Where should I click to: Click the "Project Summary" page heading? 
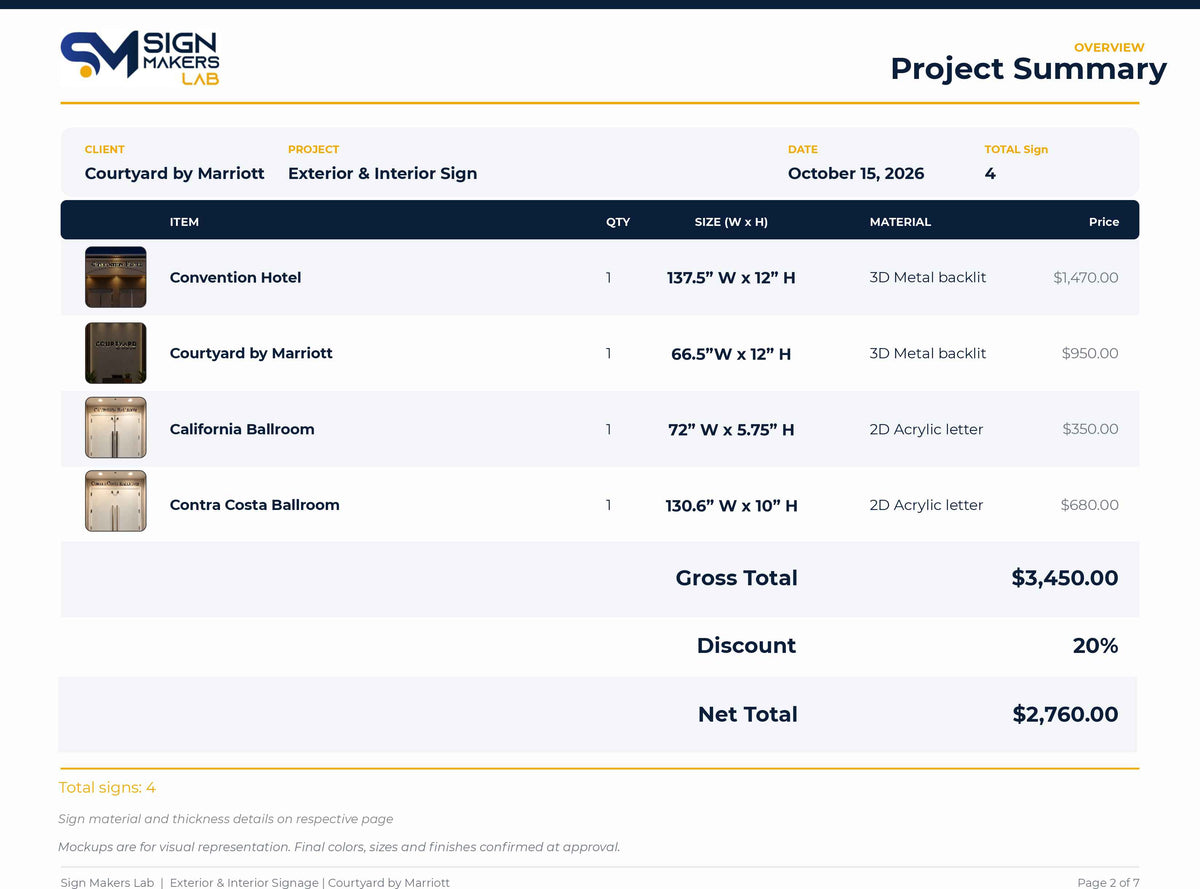1028,68
